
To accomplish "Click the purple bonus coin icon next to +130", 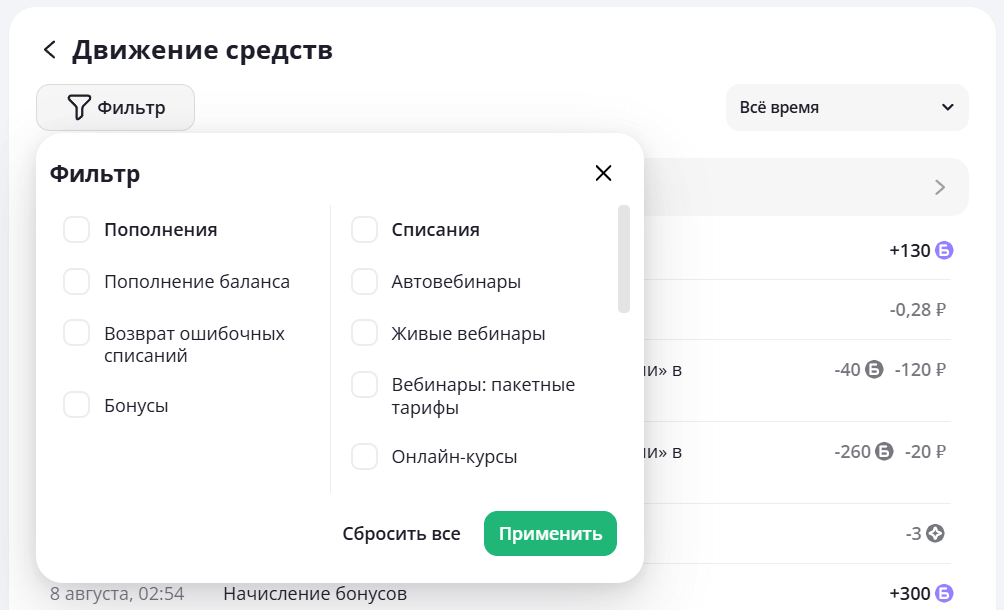I will click(944, 250).
